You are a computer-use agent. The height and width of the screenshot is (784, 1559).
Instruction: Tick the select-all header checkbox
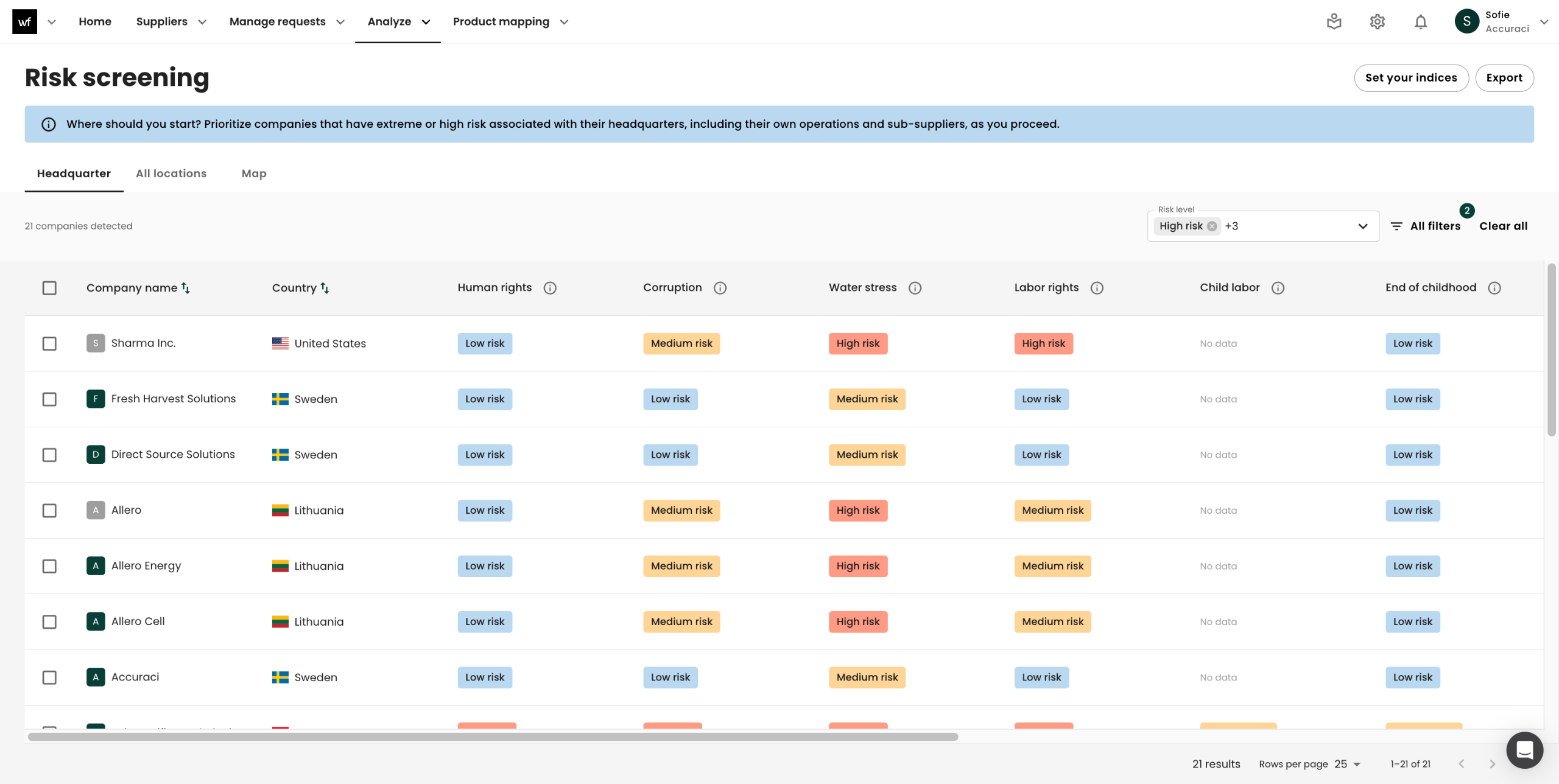(x=49, y=288)
